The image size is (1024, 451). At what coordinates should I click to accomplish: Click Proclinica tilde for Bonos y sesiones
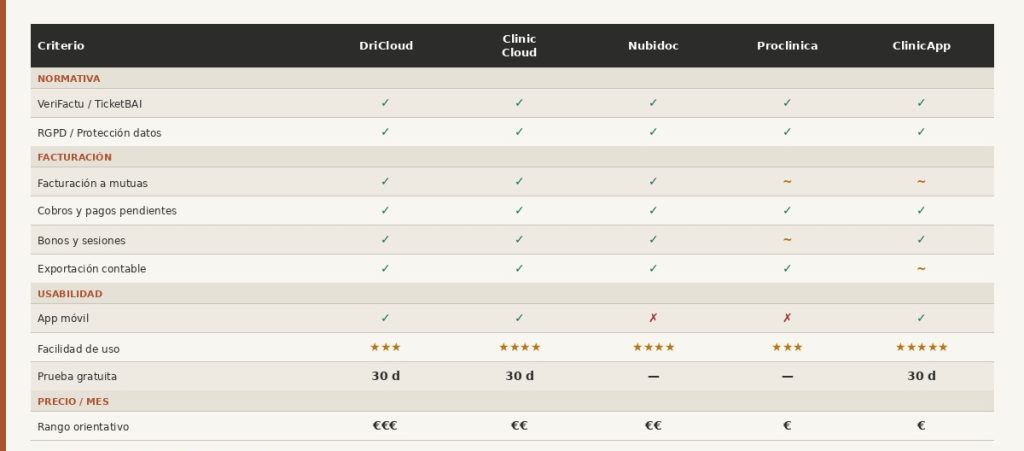[x=787, y=240]
